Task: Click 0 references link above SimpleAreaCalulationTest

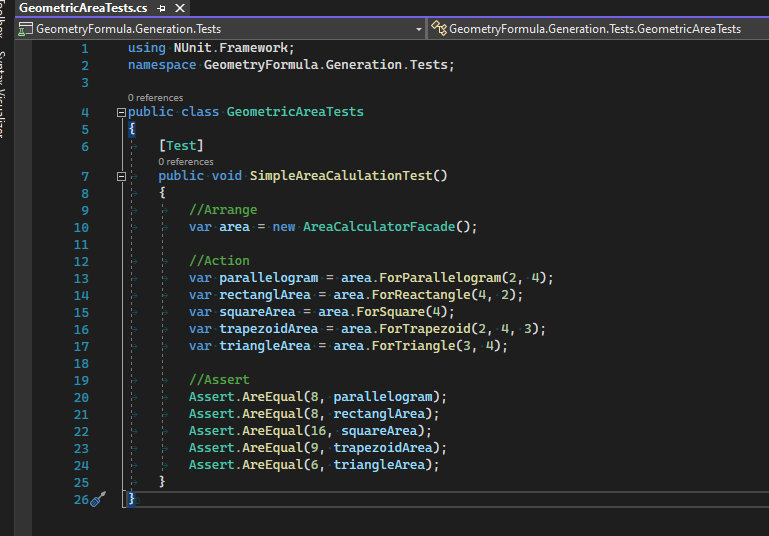Action: (186, 161)
